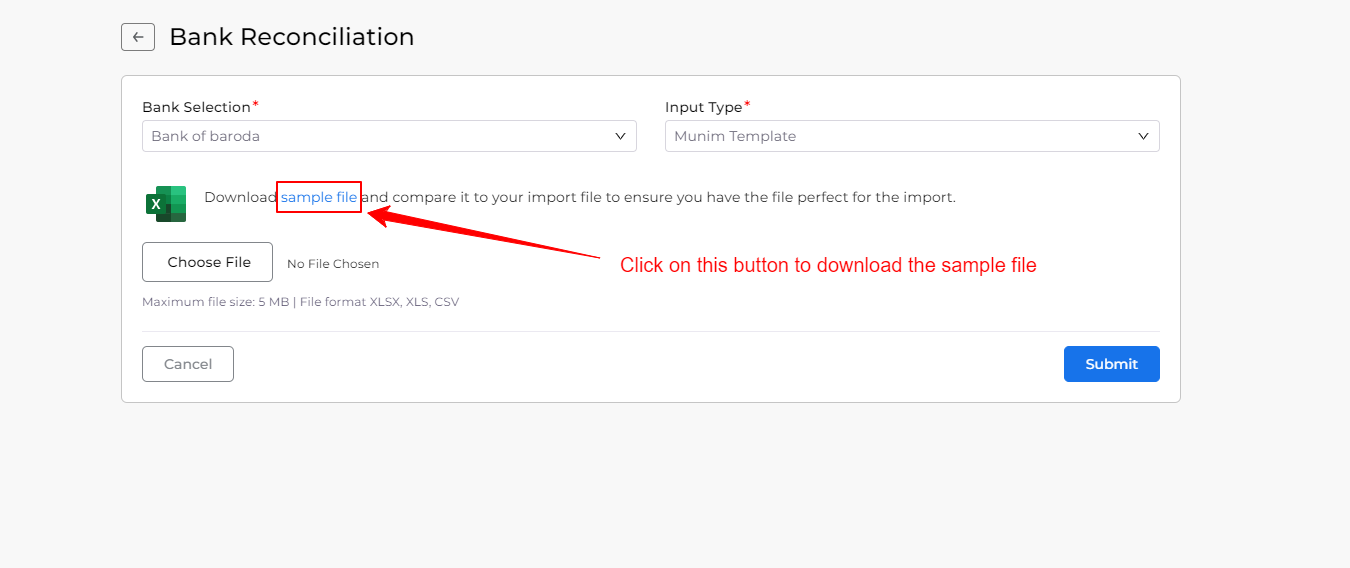This screenshot has height=568, width=1350.
Task: Click the word Download before sample file
Action: pos(240,197)
